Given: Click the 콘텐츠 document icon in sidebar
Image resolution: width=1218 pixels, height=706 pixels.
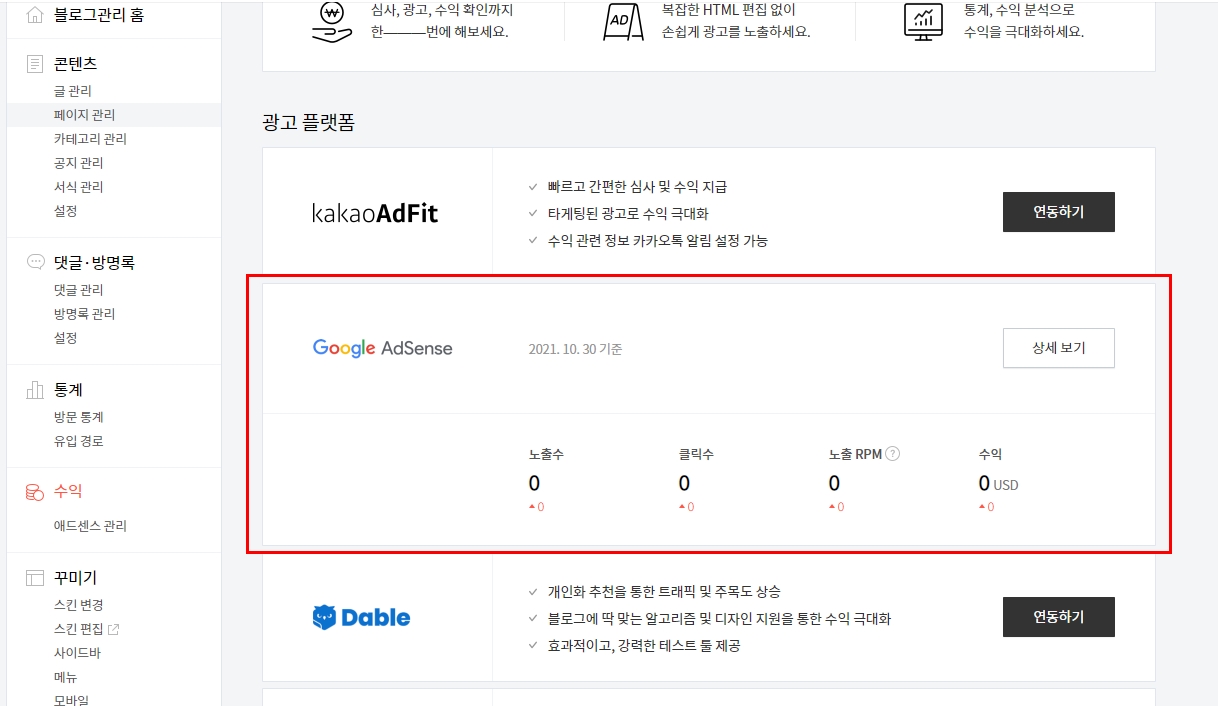Looking at the screenshot, I should pyautogui.click(x=35, y=64).
